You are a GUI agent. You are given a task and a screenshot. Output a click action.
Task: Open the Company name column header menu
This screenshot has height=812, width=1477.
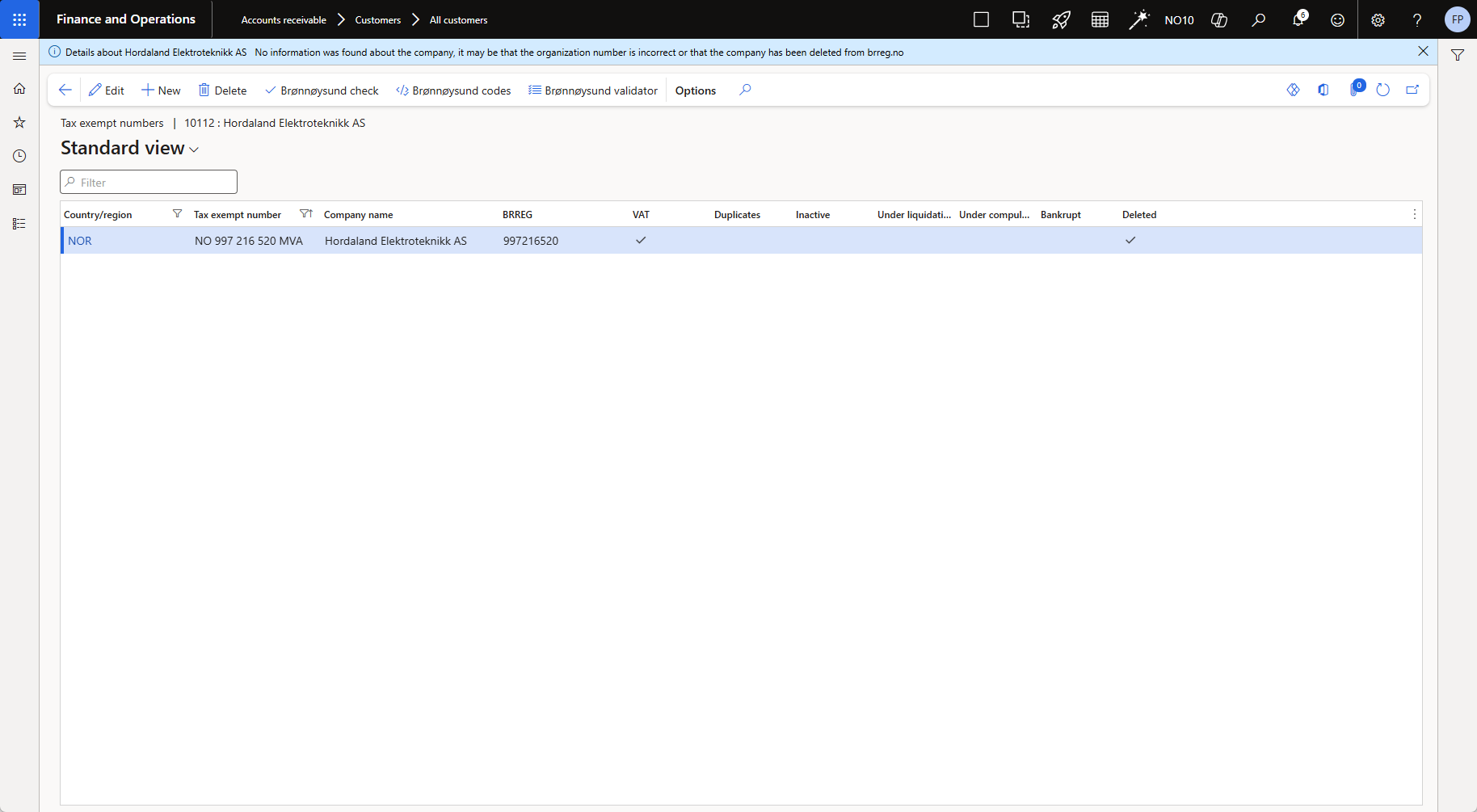[x=358, y=215]
